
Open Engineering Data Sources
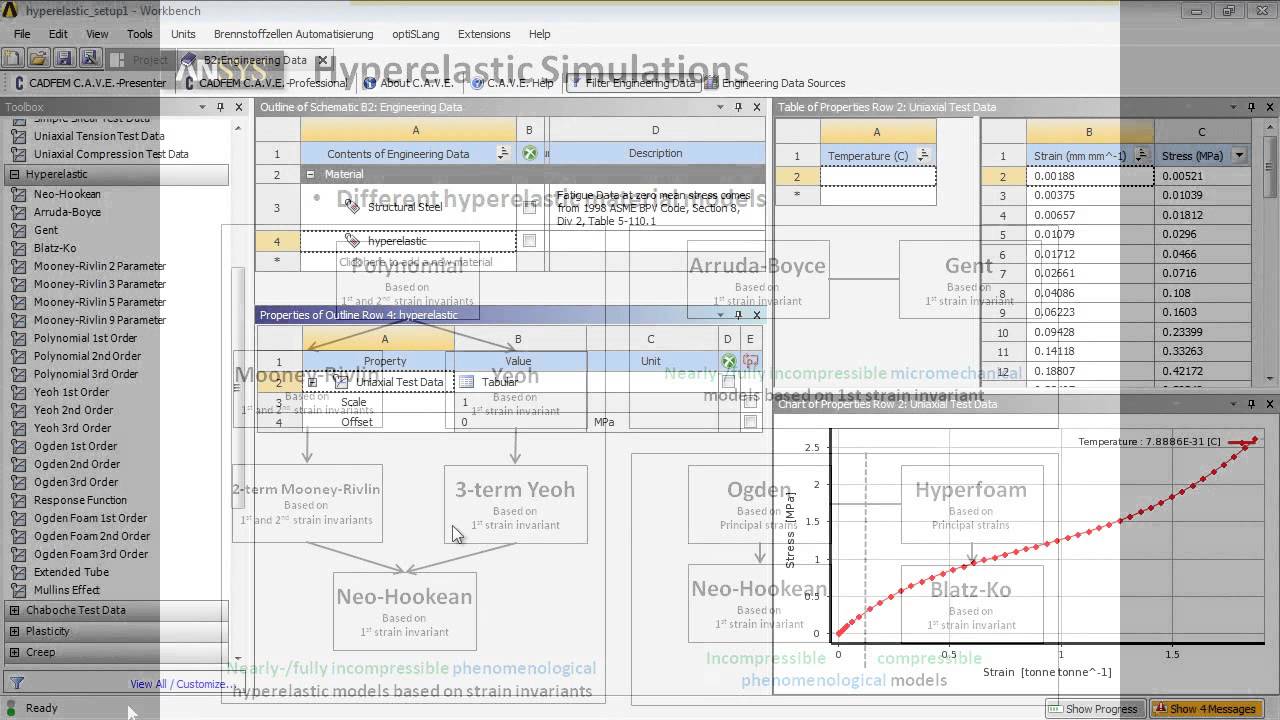(x=775, y=83)
